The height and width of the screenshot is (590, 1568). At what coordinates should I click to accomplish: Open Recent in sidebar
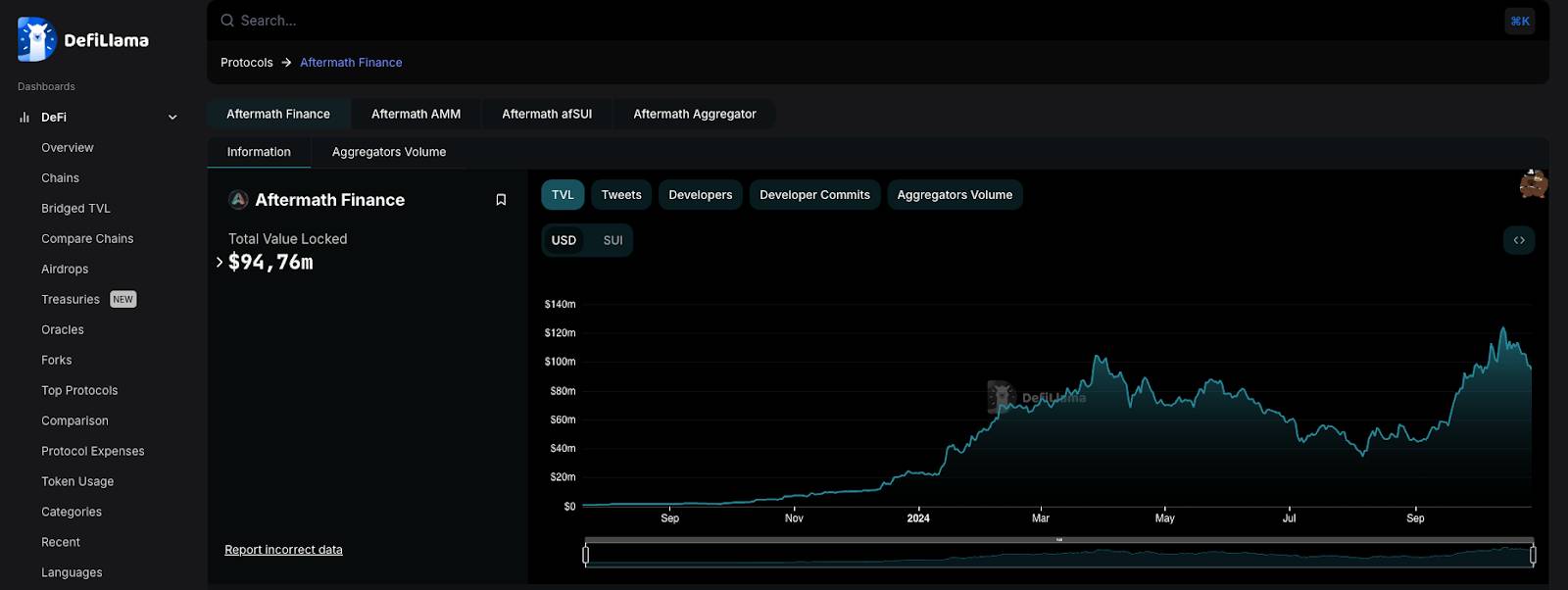tap(61, 543)
